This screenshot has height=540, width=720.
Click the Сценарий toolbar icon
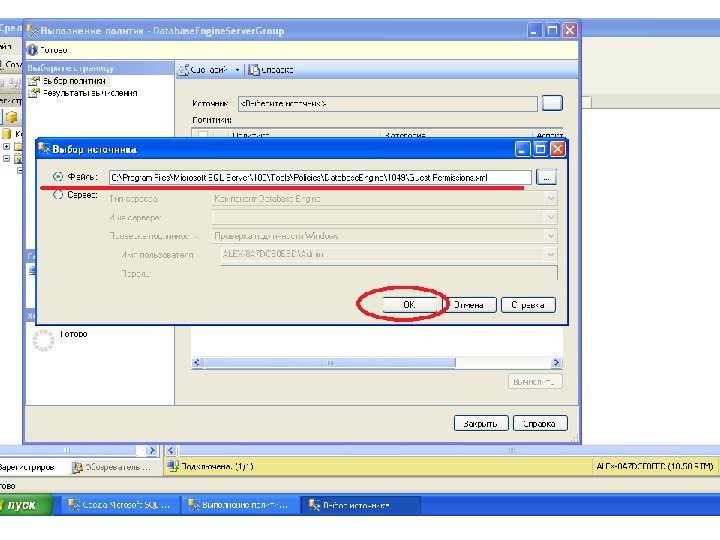[184, 70]
